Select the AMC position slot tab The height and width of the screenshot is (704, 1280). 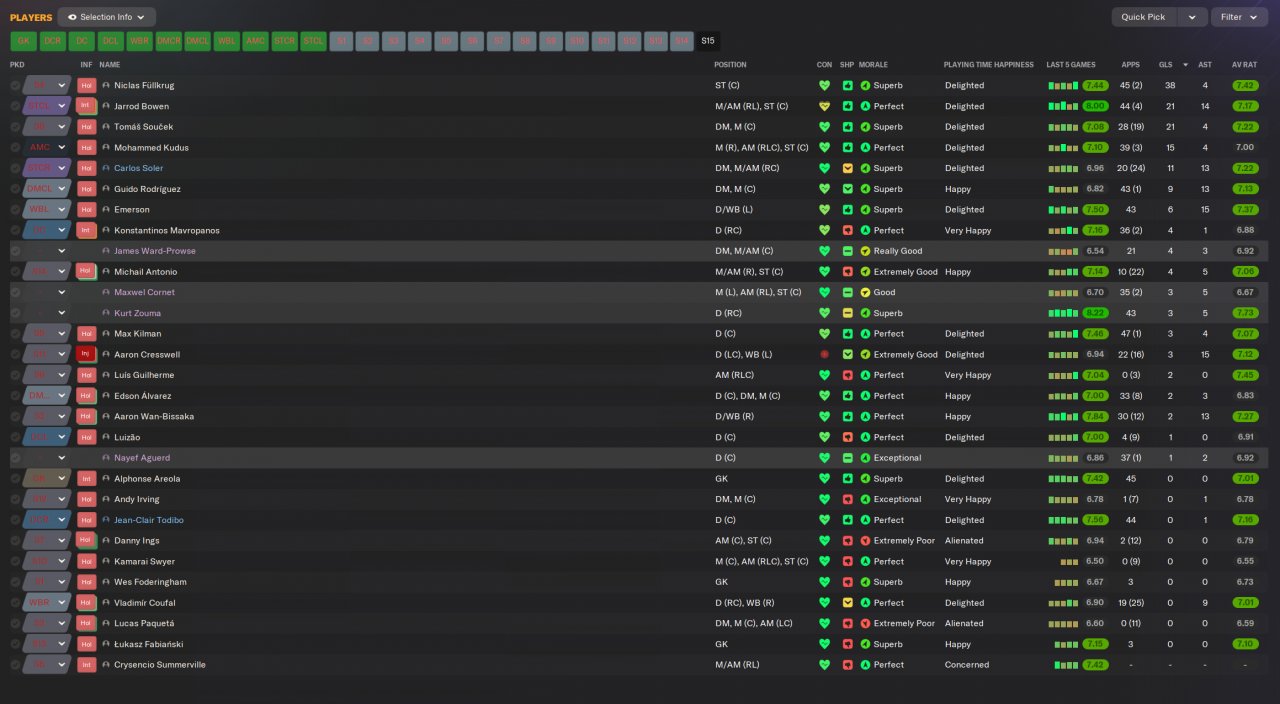tap(256, 41)
